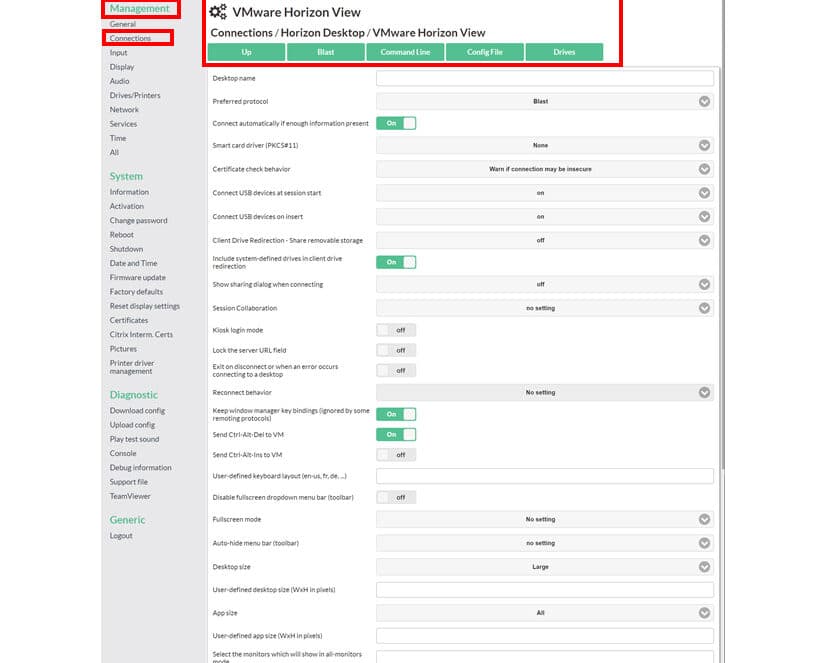Toggle Include system-defined drives in client drive redirection
This screenshot has width=837, height=663.
click(x=396, y=262)
